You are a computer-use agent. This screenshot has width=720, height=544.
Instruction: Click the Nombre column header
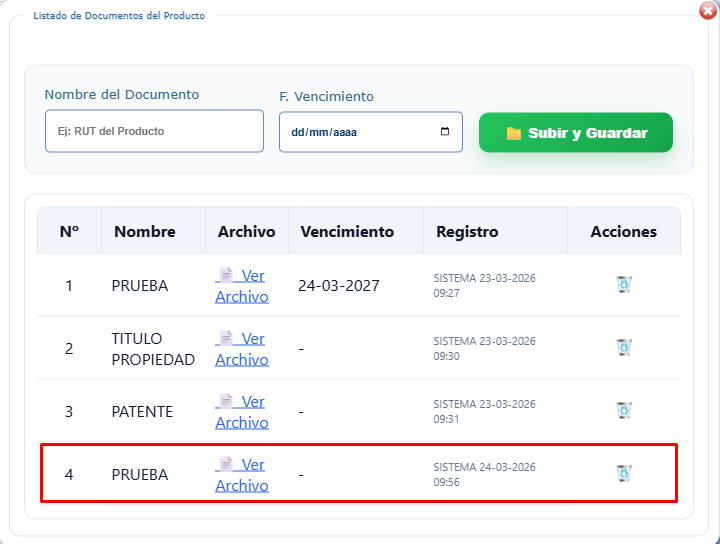click(x=145, y=231)
